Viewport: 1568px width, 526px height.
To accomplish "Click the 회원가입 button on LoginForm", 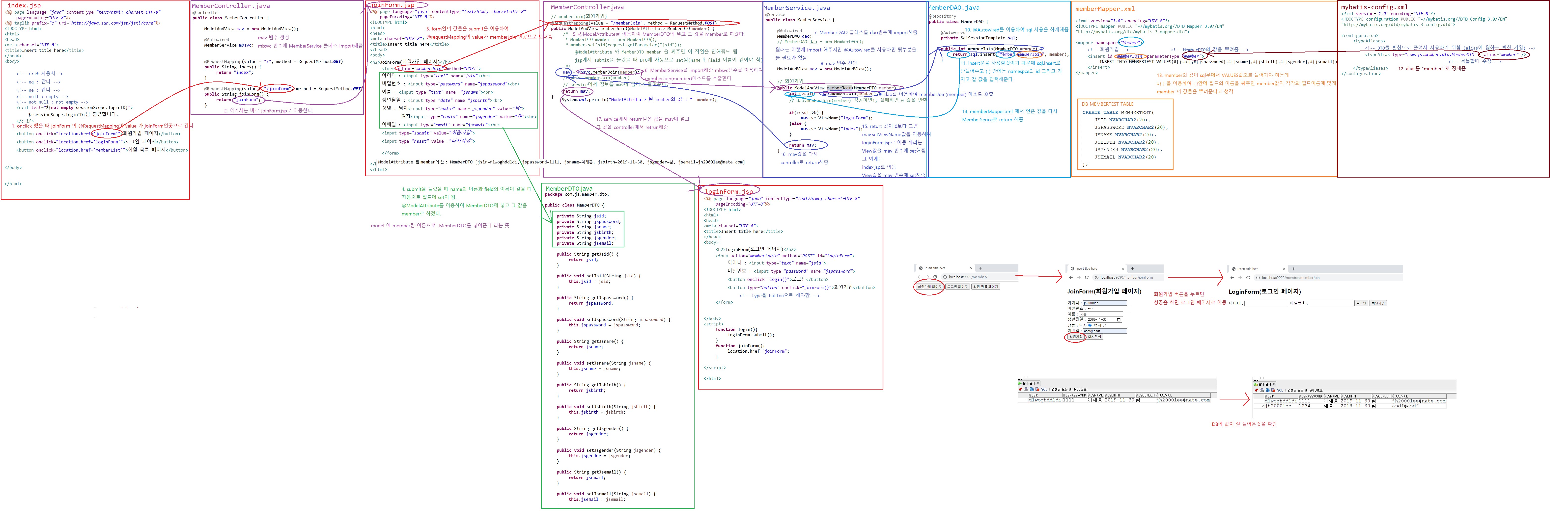I will tap(1378, 303).
